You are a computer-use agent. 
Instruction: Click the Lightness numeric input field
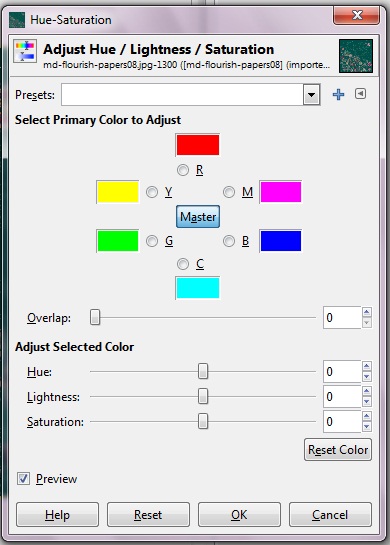[x=342, y=397]
